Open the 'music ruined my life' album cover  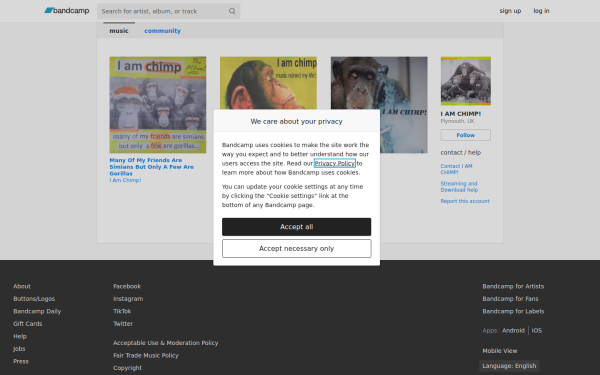click(x=268, y=83)
